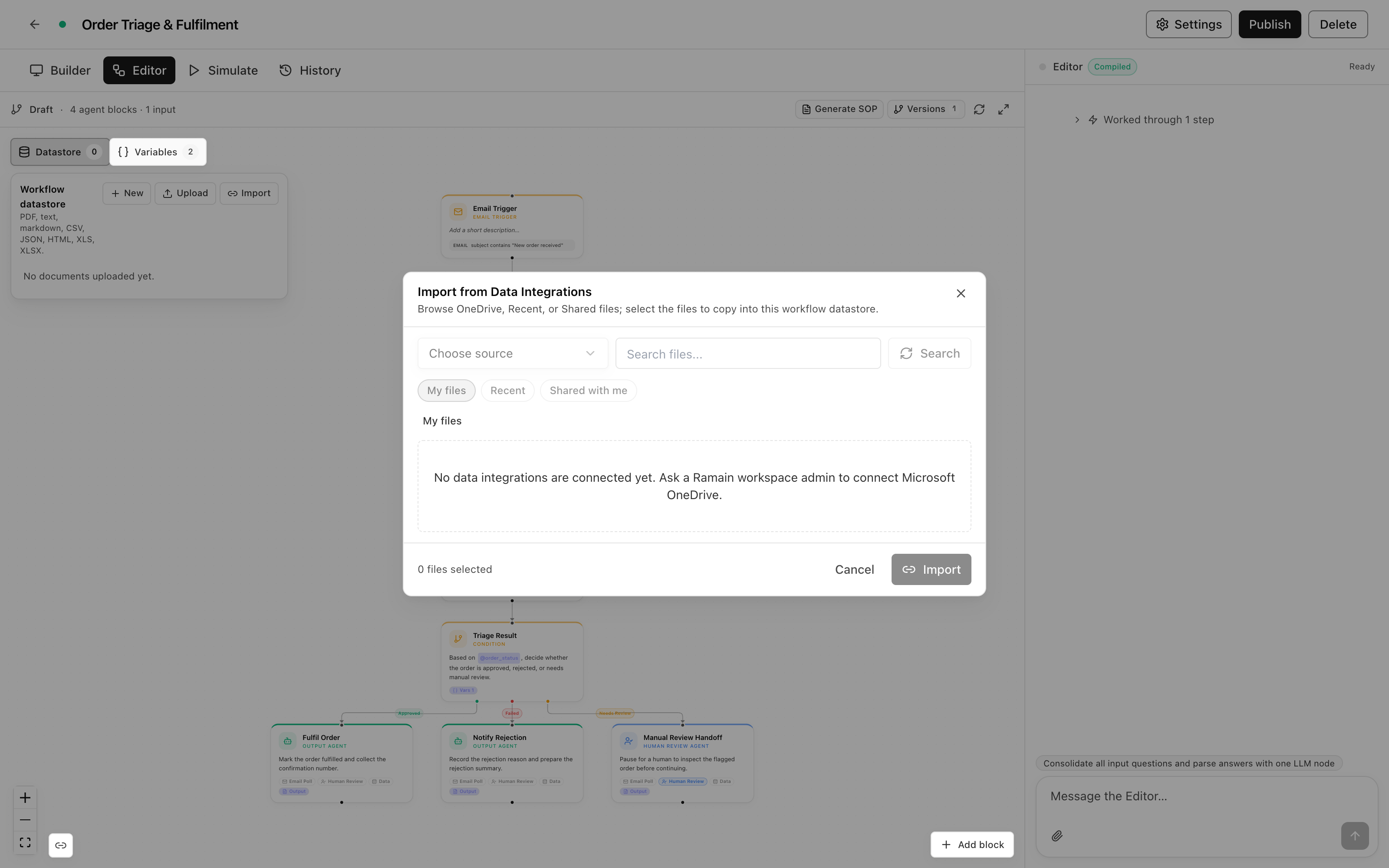Publish the workflow

tap(1269, 24)
